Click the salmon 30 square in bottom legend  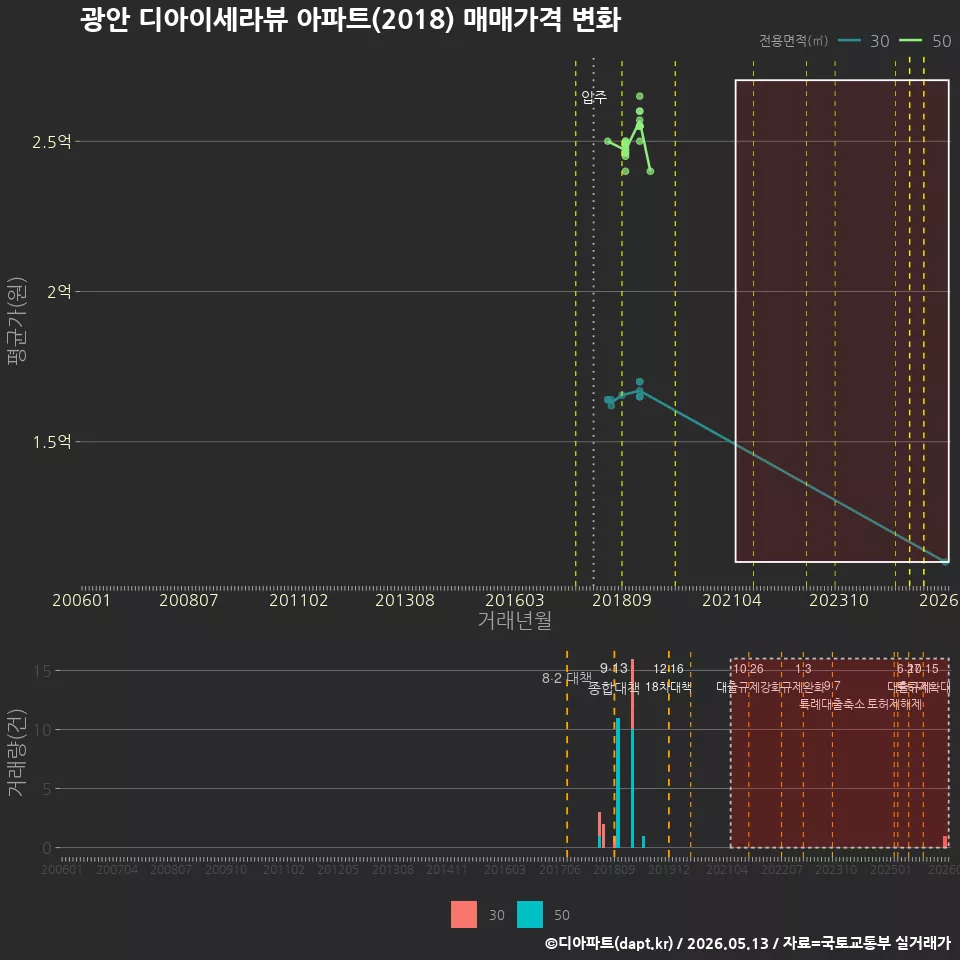coord(463,915)
